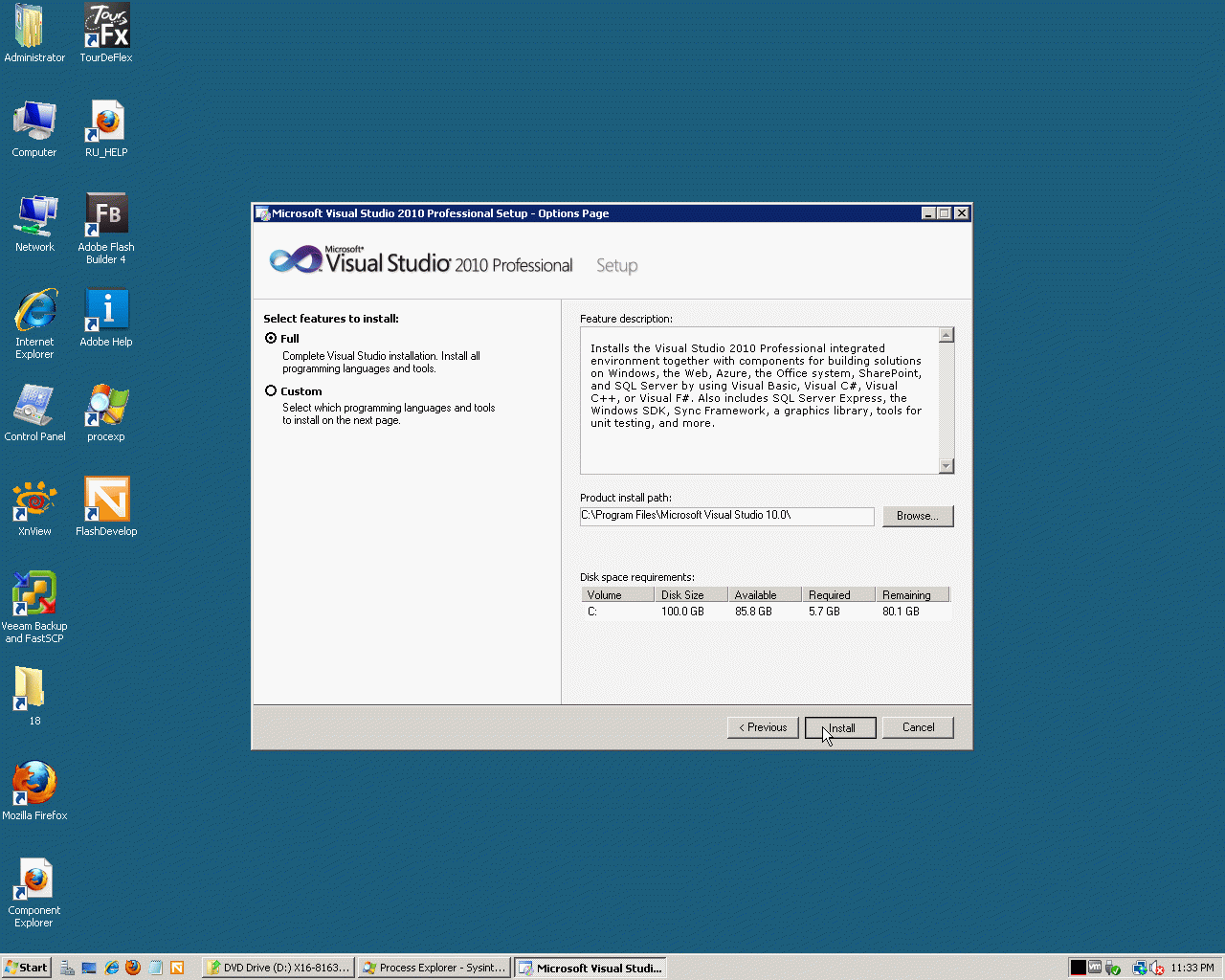Click the C: volume cell
The height and width of the screenshot is (980, 1225).
tap(592, 612)
